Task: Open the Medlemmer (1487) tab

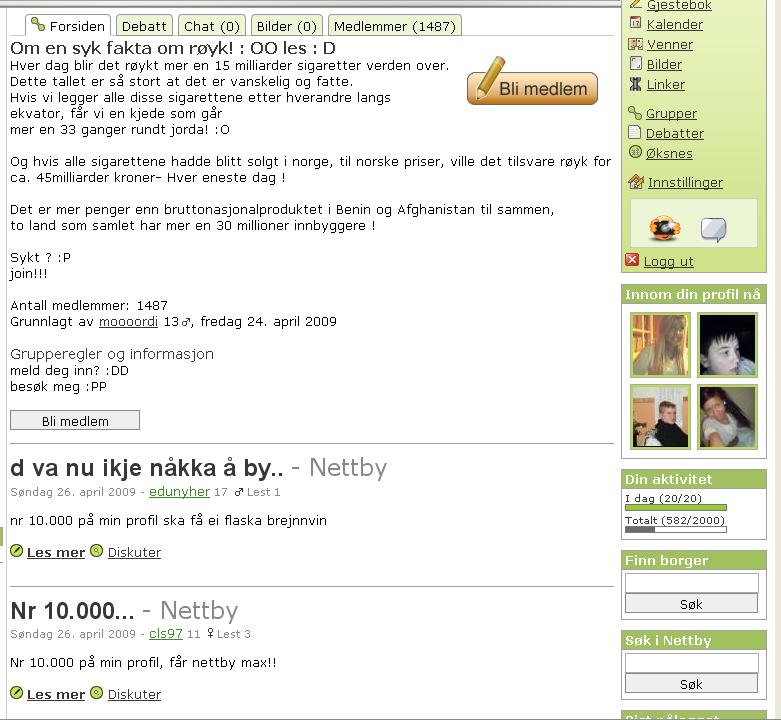Action: [394, 26]
